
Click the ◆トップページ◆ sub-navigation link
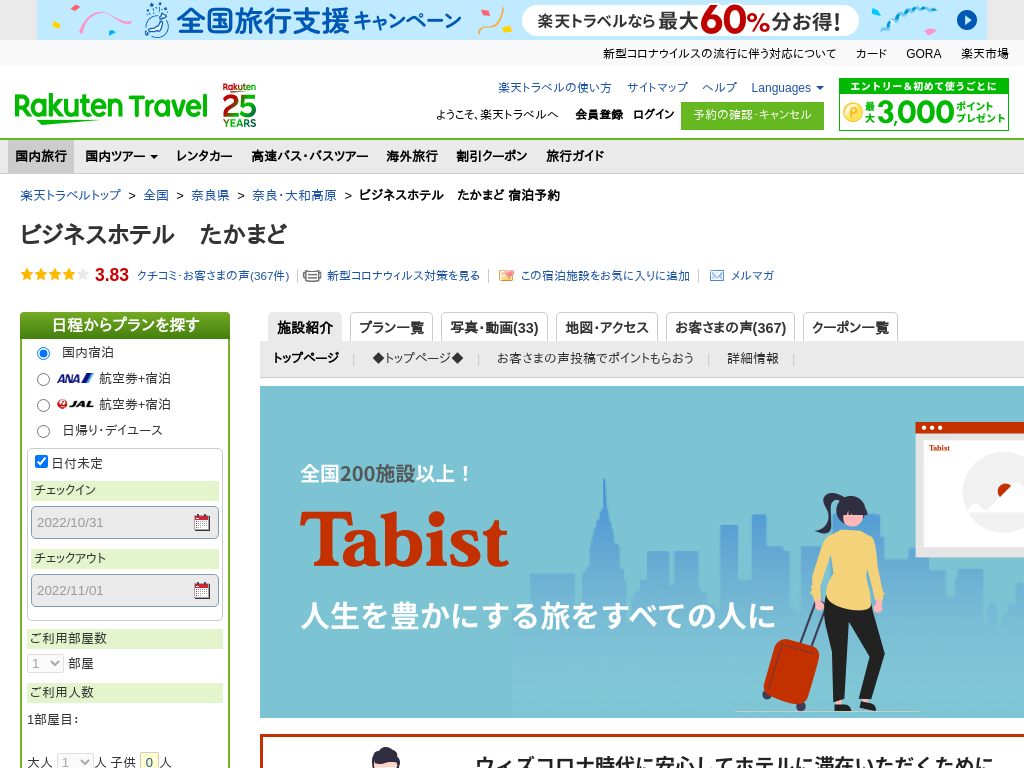[418, 358]
